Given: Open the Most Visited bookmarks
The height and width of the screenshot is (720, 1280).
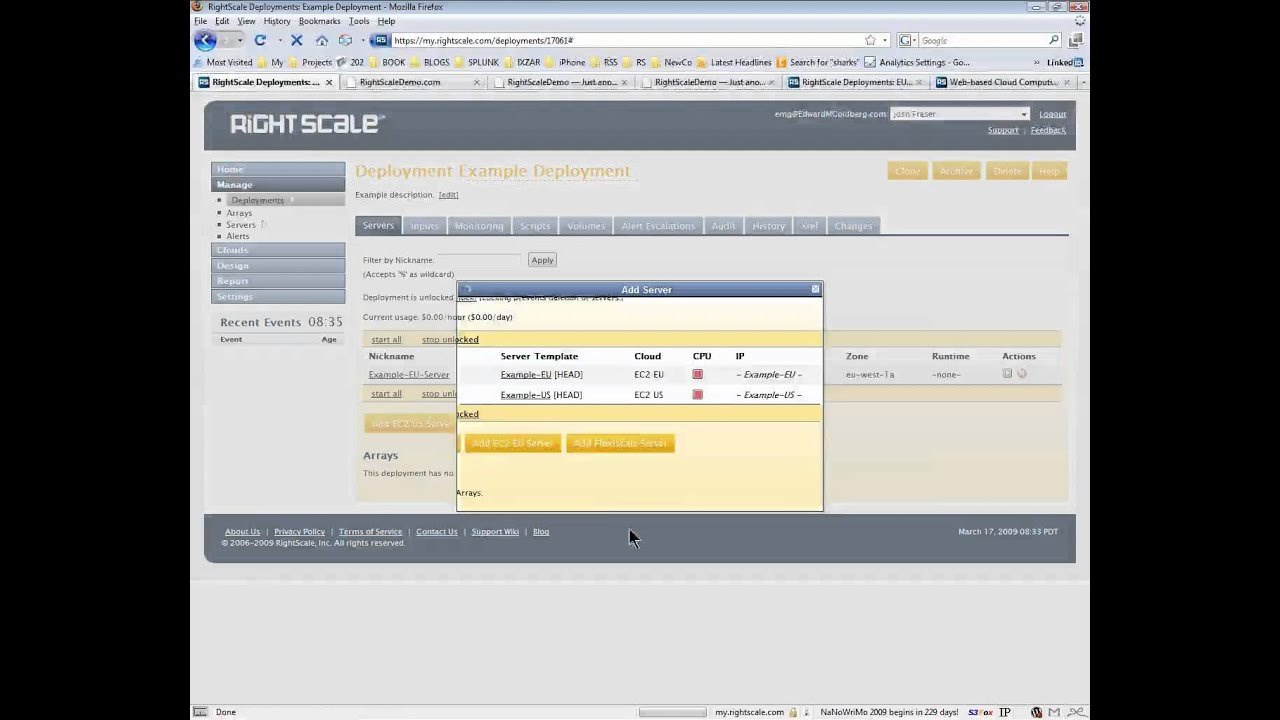Looking at the screenshot, I should click(223, 62).
